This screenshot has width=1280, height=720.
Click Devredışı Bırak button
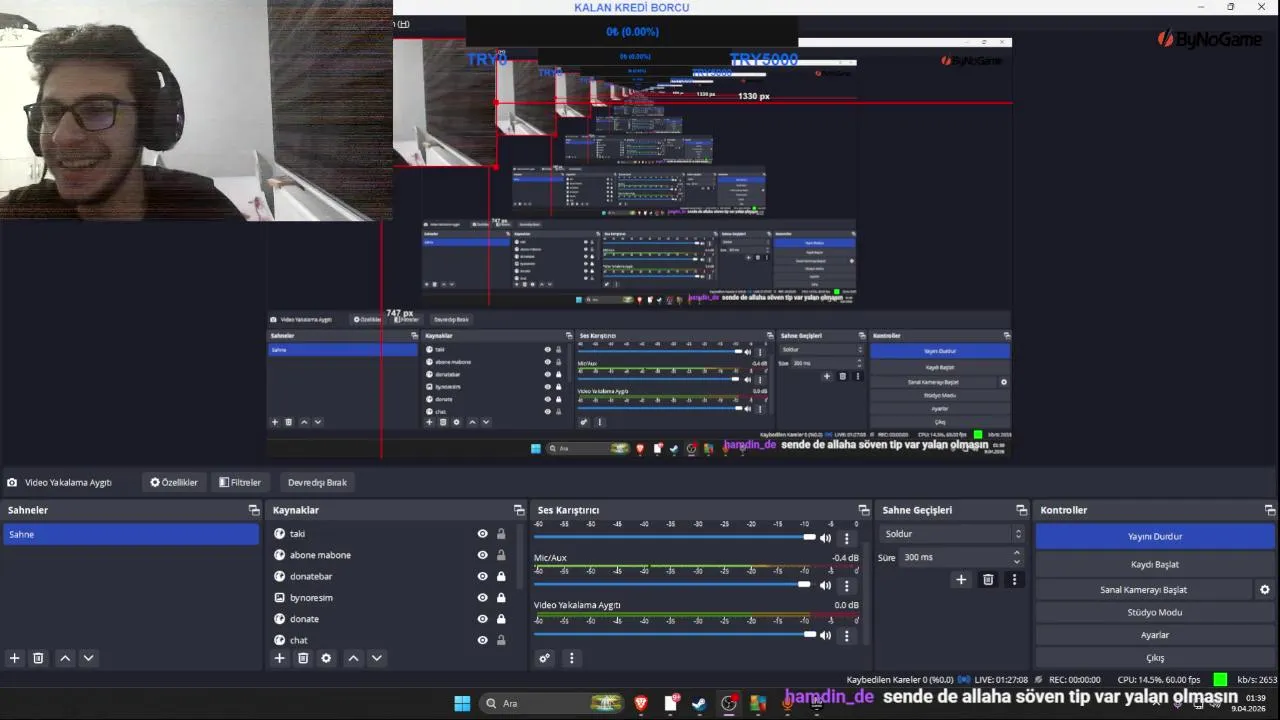point(317,482)
